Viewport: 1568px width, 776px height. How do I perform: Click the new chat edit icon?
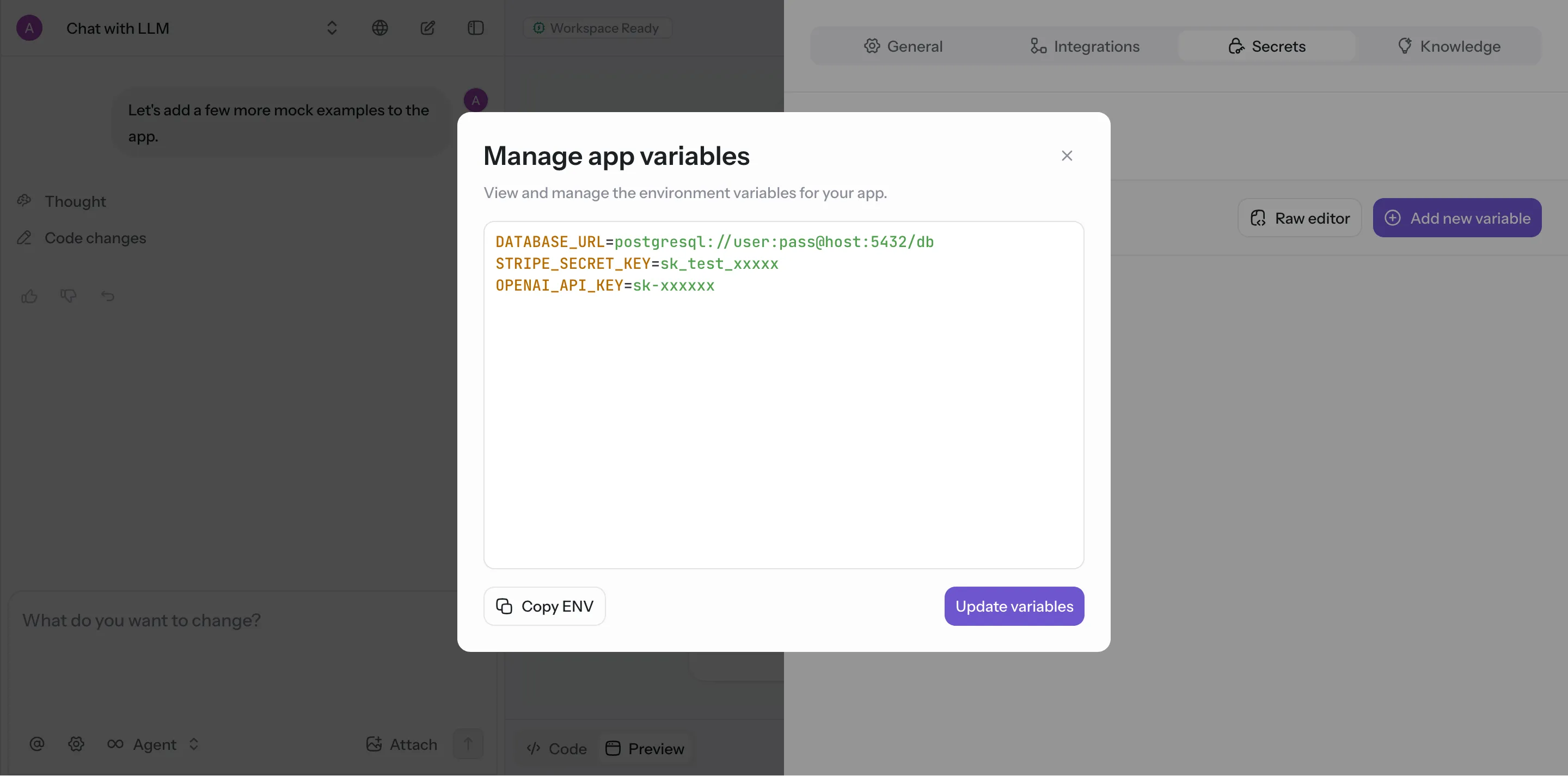coord(427,28)
